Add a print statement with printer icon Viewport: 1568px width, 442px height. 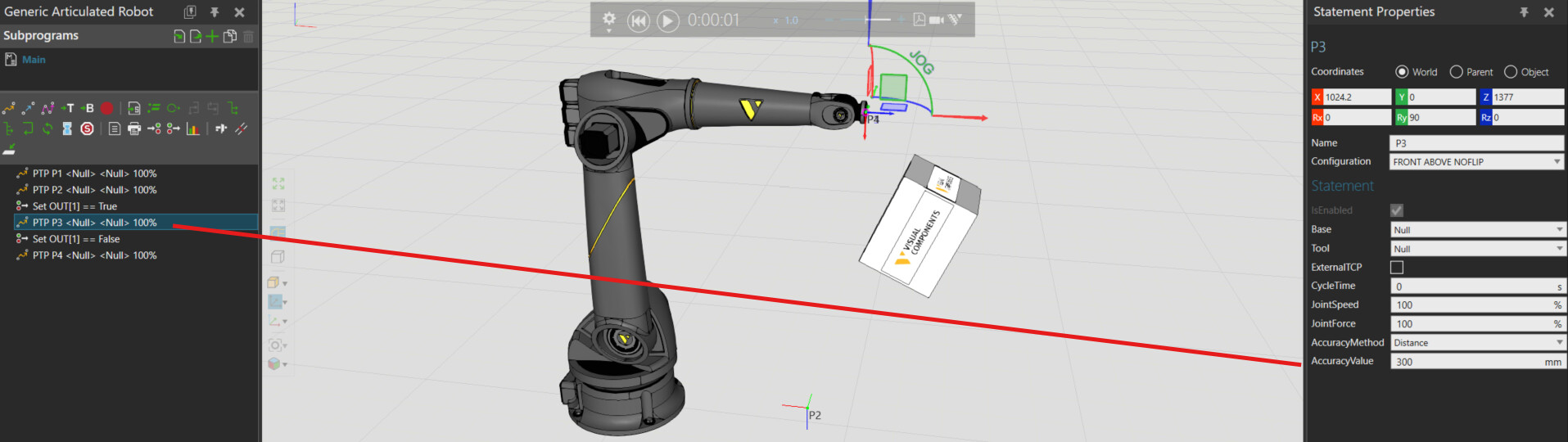click(134, 129)
